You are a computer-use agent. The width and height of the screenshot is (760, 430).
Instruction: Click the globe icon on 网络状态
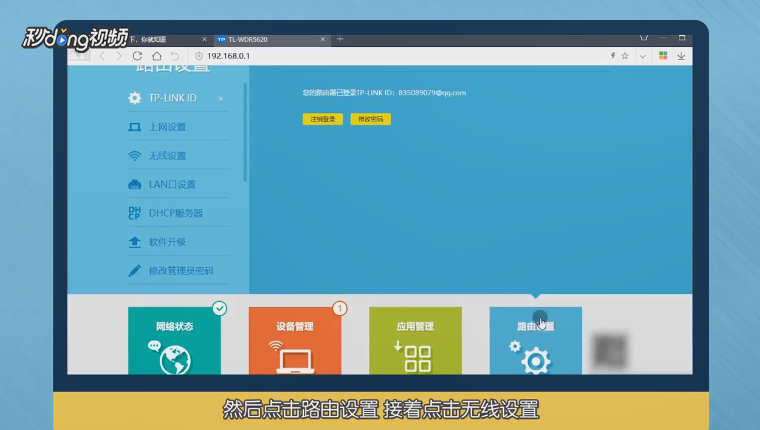[x=174, y=360]
